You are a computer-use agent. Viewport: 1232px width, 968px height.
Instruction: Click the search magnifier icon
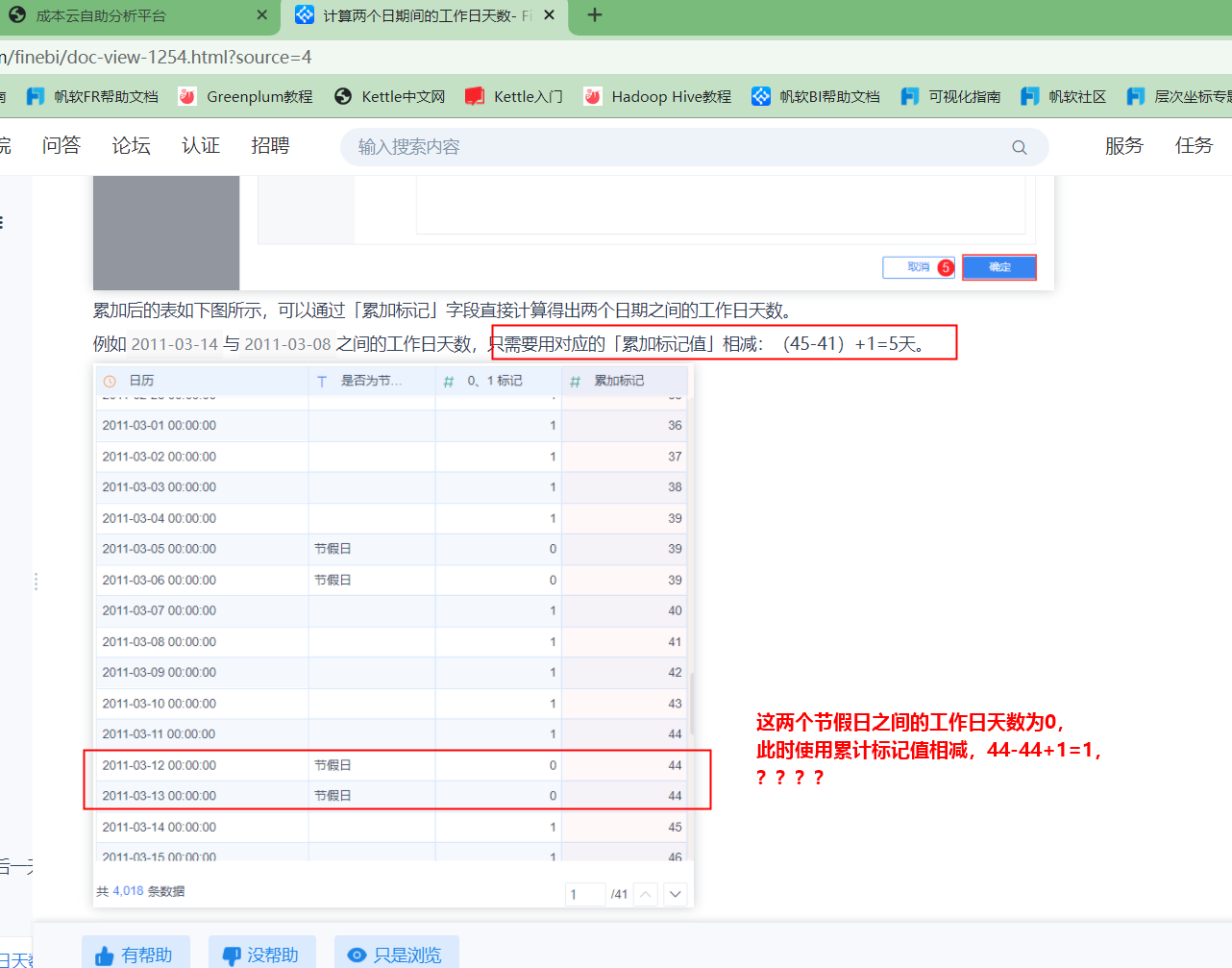pos(1020,147)
